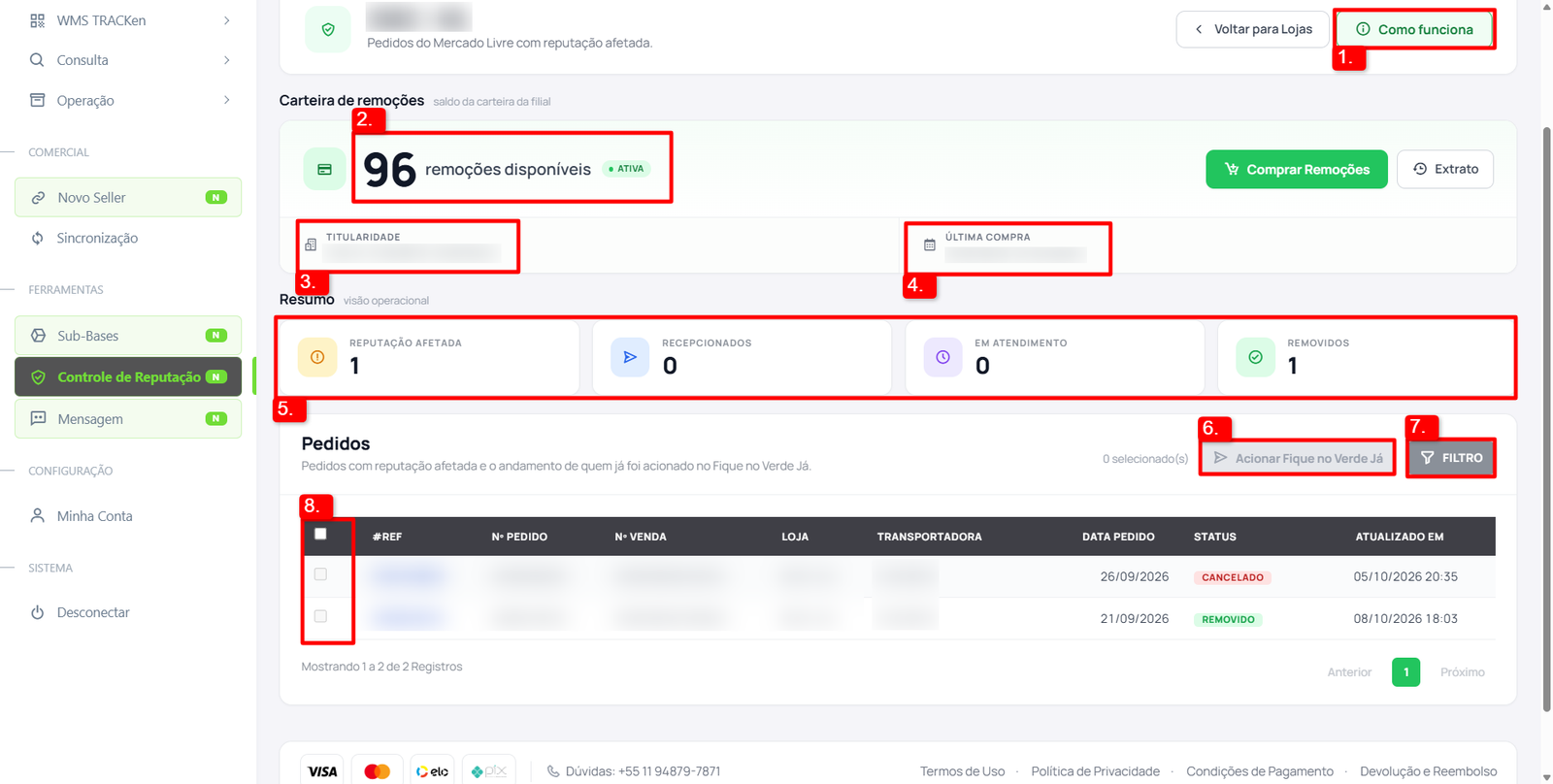Open the Política de Privacidade link
This screenshot has width=1553, height=784.
[1095, 771]
